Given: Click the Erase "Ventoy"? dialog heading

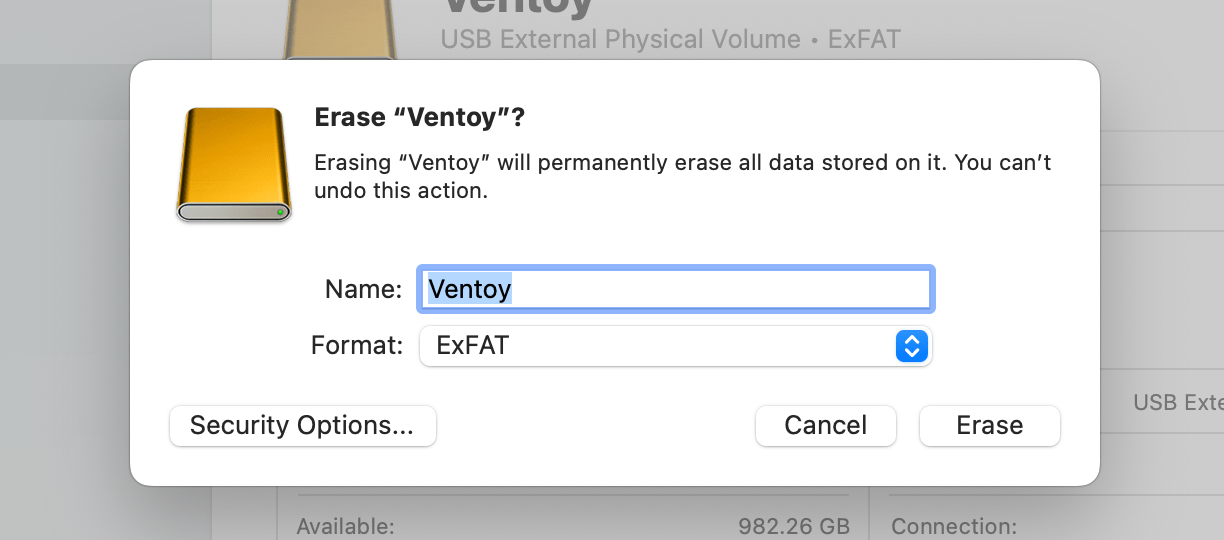Looking at the screenshot, I should tap(419, 118).
